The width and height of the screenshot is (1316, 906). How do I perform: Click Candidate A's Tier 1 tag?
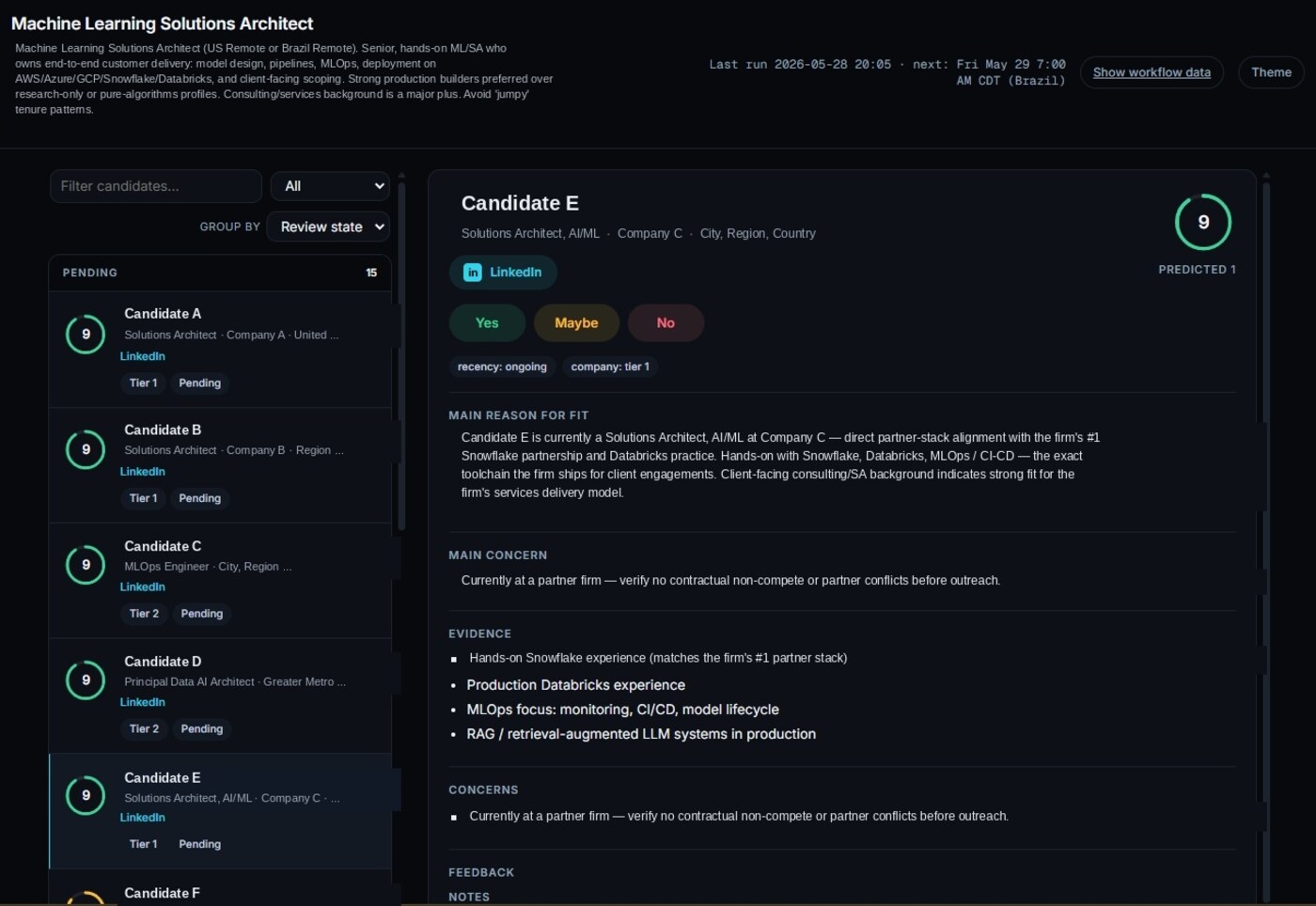pos(143,383)
